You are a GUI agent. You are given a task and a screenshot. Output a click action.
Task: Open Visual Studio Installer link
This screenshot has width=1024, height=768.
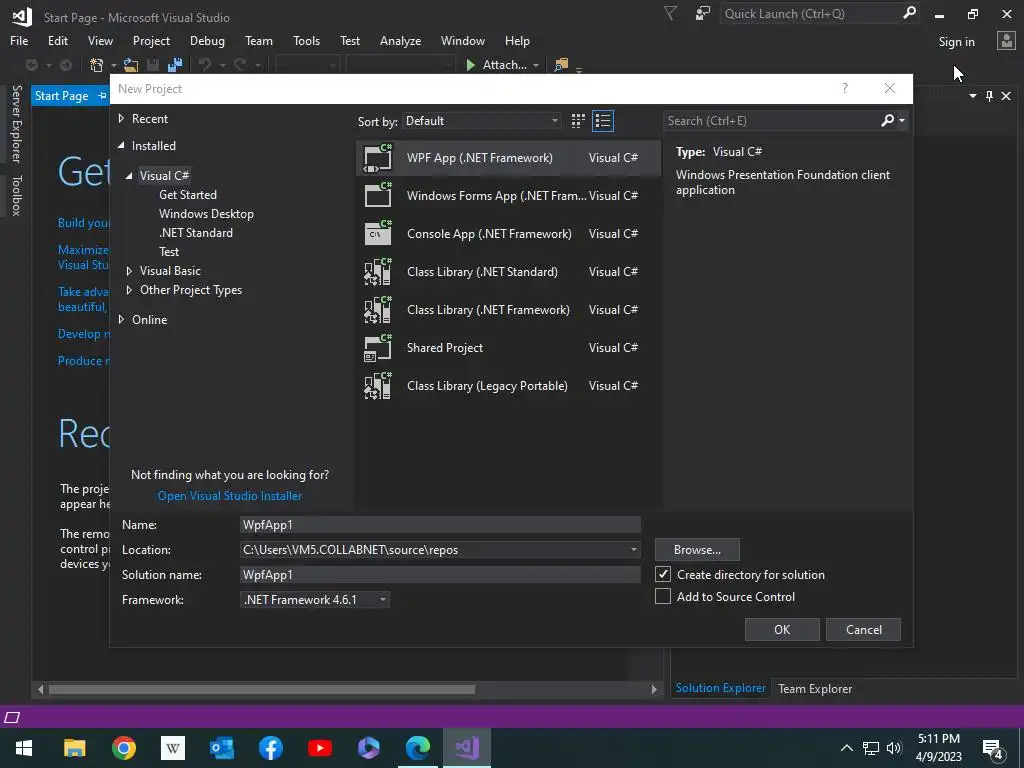pos(230,496)
